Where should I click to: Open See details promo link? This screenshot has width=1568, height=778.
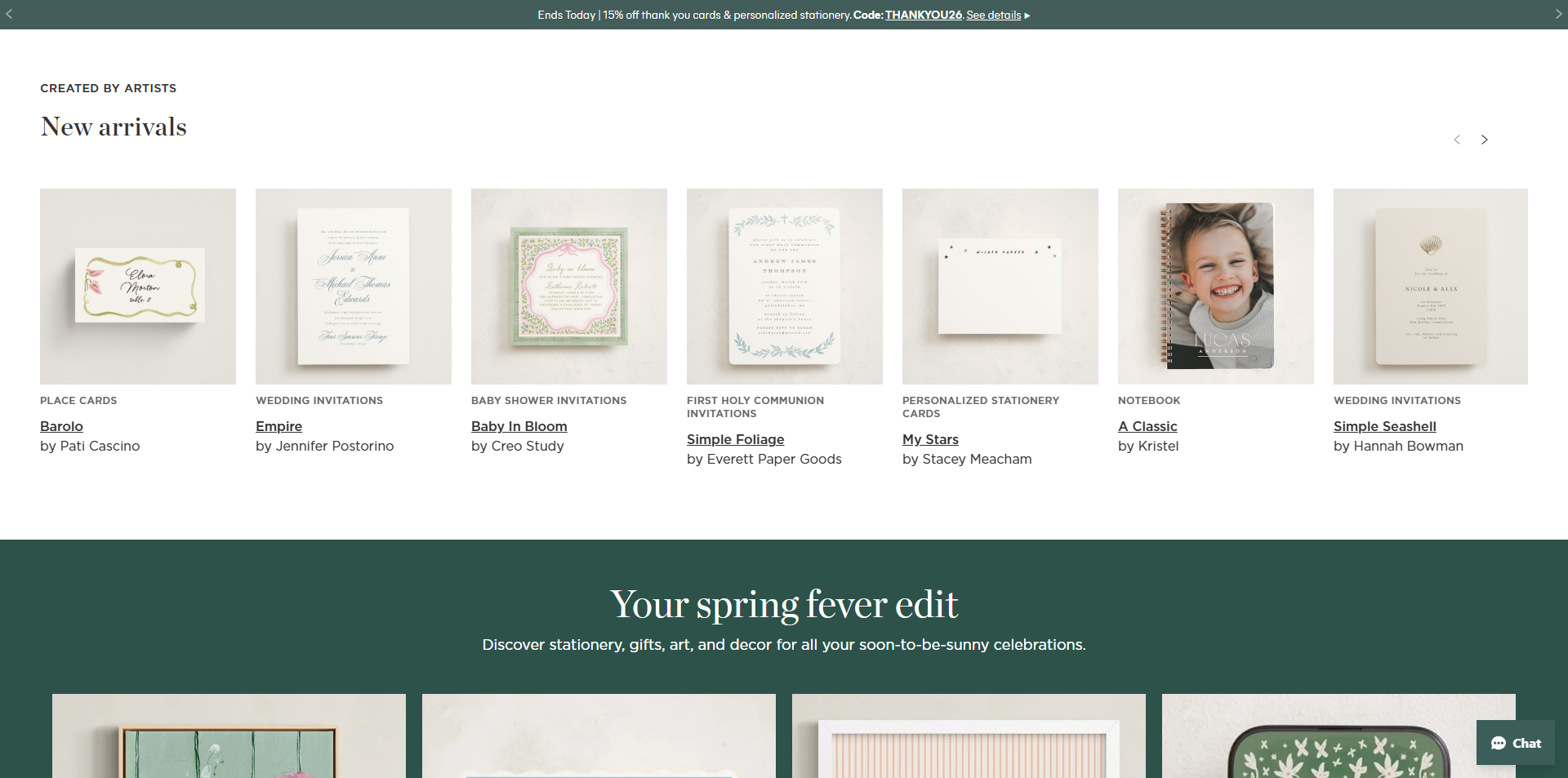[x=993, y=15]
